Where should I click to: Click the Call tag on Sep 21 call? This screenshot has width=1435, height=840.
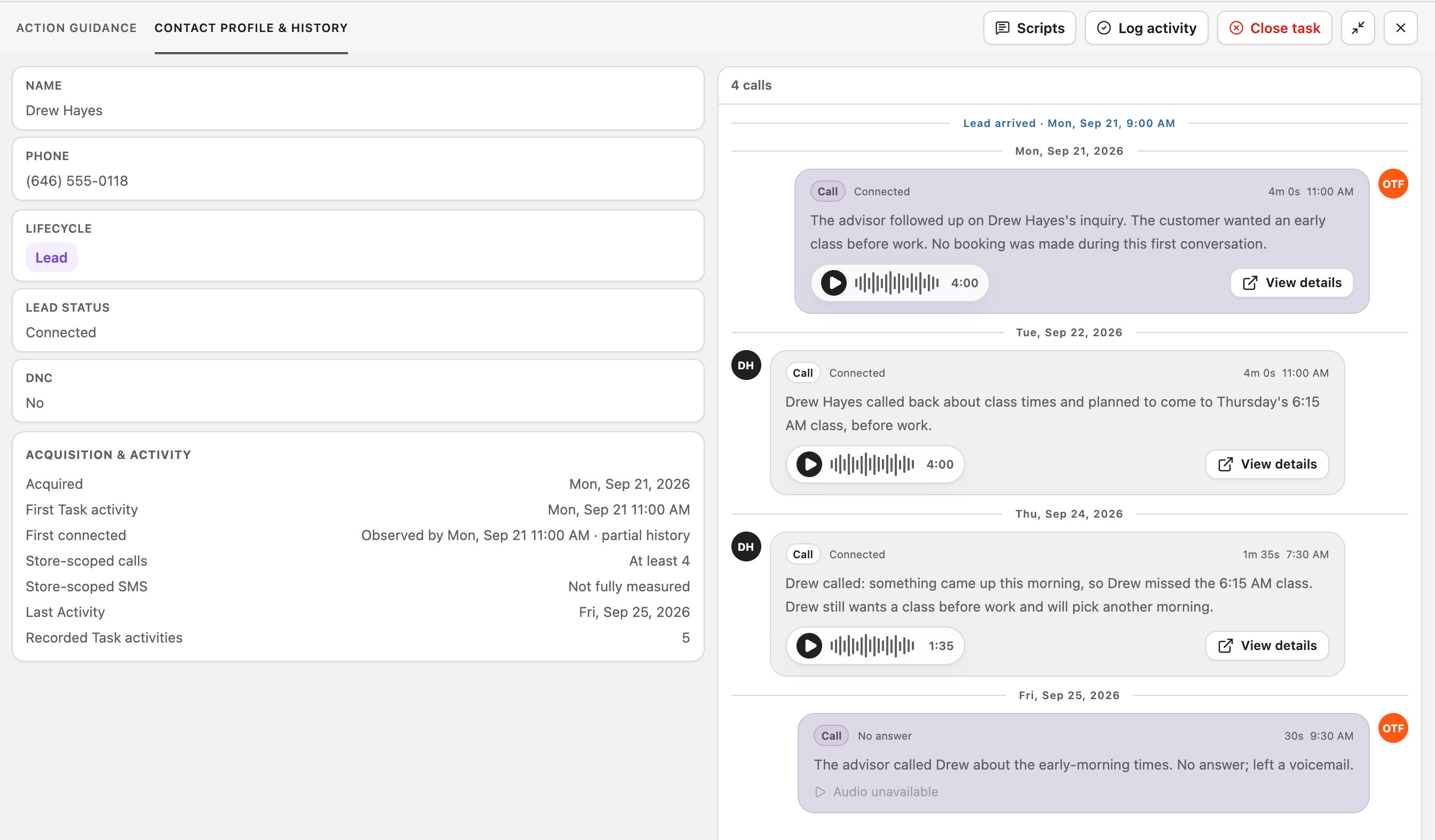827,192
